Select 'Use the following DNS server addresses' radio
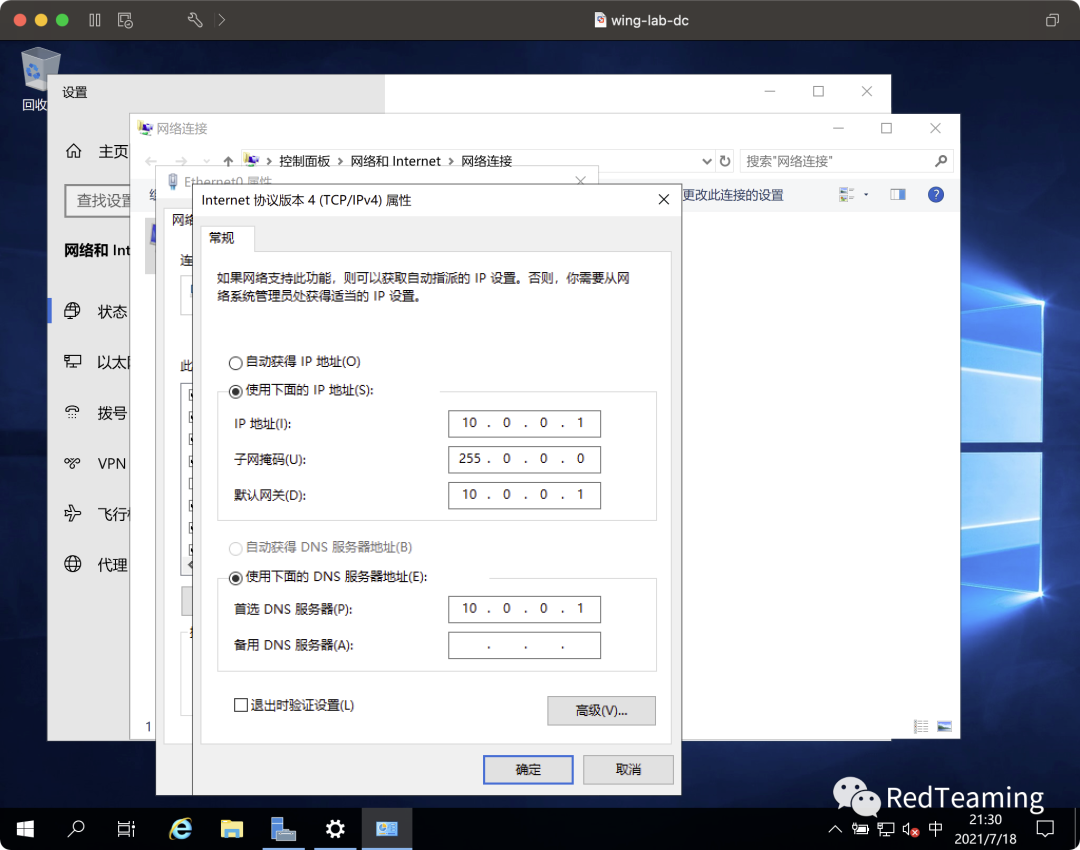The width and height of the screenshot is (1080, 850). (x=236, y=577)
